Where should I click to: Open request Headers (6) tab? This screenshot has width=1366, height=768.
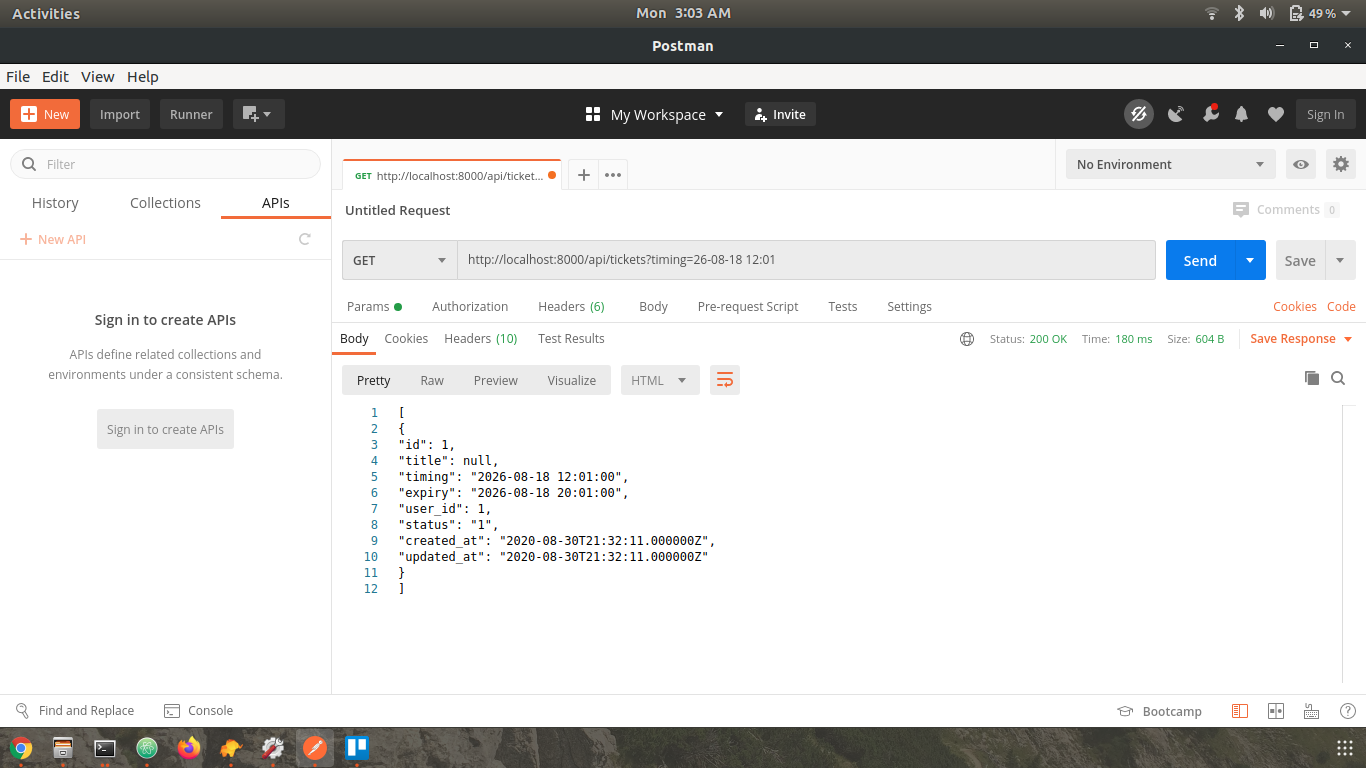(571, 306)
